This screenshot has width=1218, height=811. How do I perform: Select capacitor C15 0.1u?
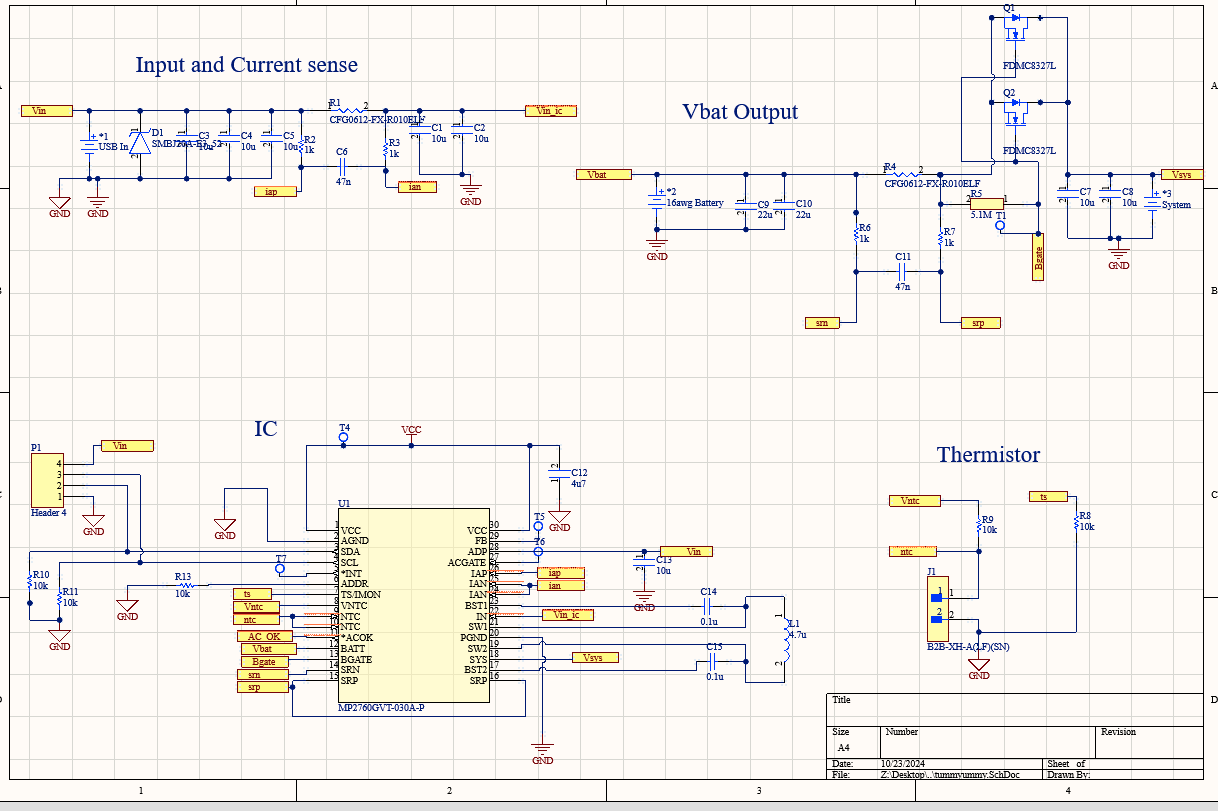(714, 660)
